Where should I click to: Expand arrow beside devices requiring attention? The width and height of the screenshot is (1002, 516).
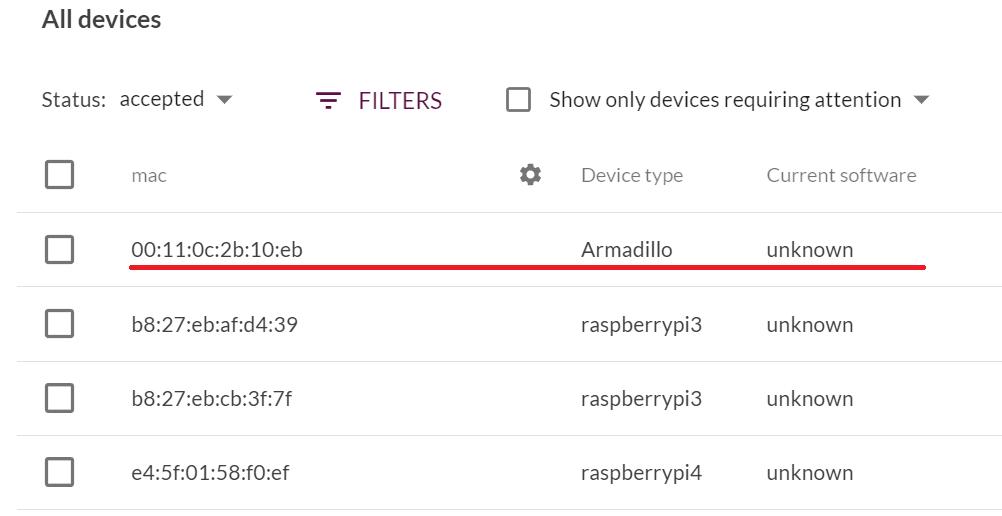tap(921, 100)
